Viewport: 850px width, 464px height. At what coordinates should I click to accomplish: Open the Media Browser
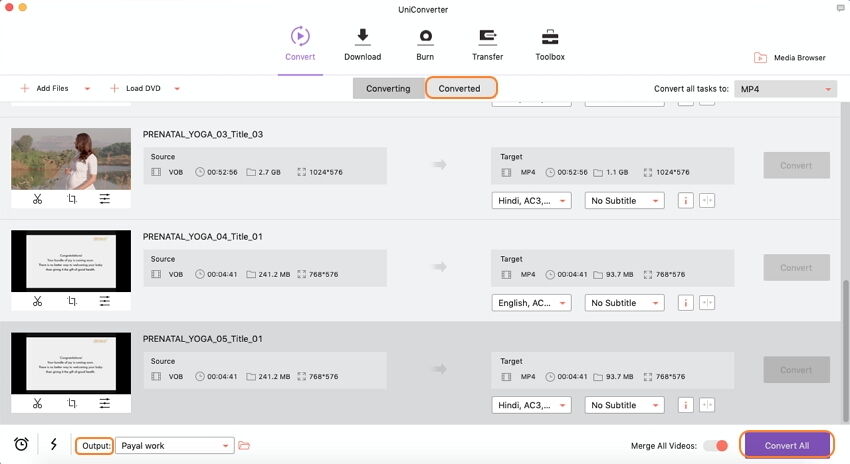click(790, 57)
